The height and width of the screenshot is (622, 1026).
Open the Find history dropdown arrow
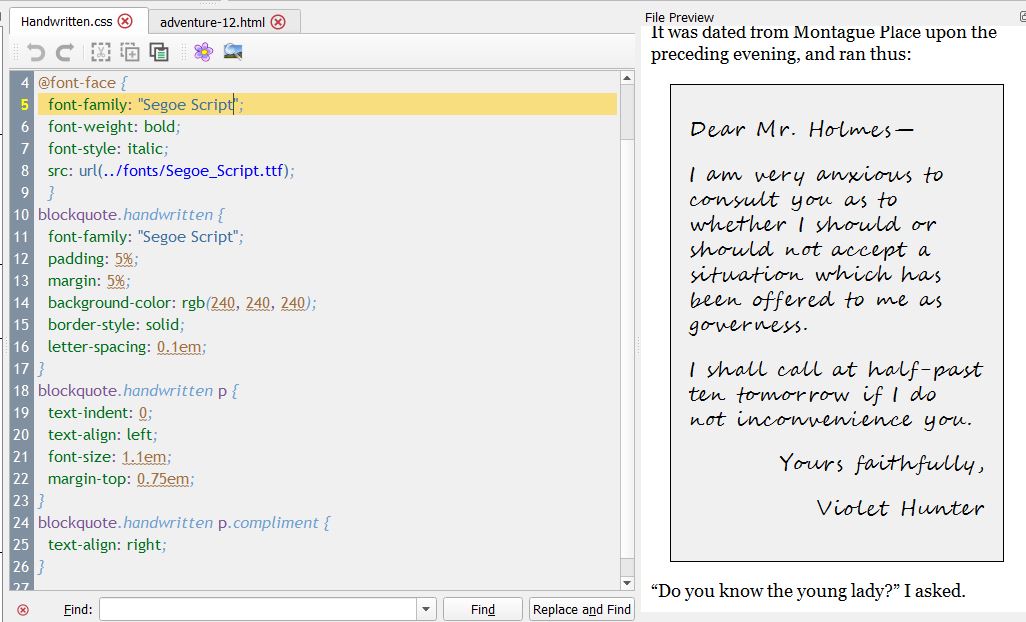(x=426, y=610)
